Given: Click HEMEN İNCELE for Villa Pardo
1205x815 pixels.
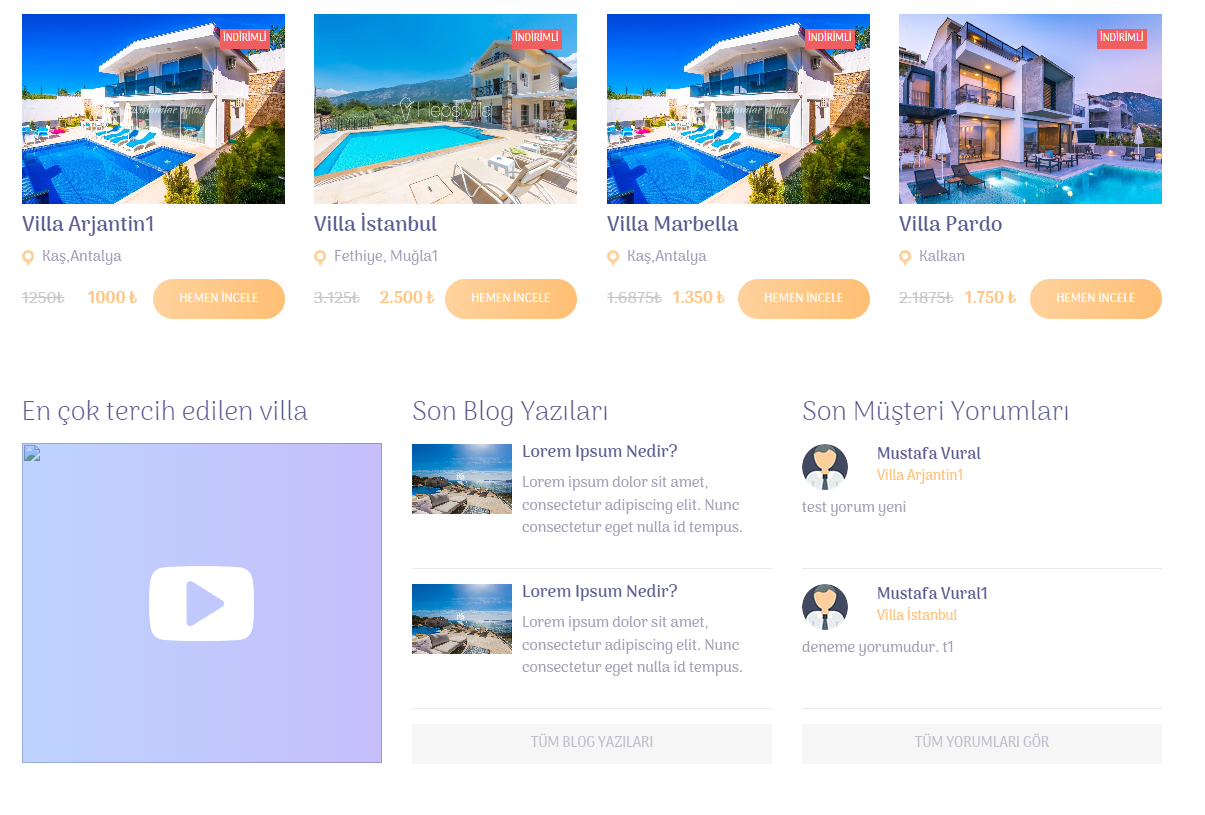Looking at the screenshot, I should click(x=1096, y=299).
